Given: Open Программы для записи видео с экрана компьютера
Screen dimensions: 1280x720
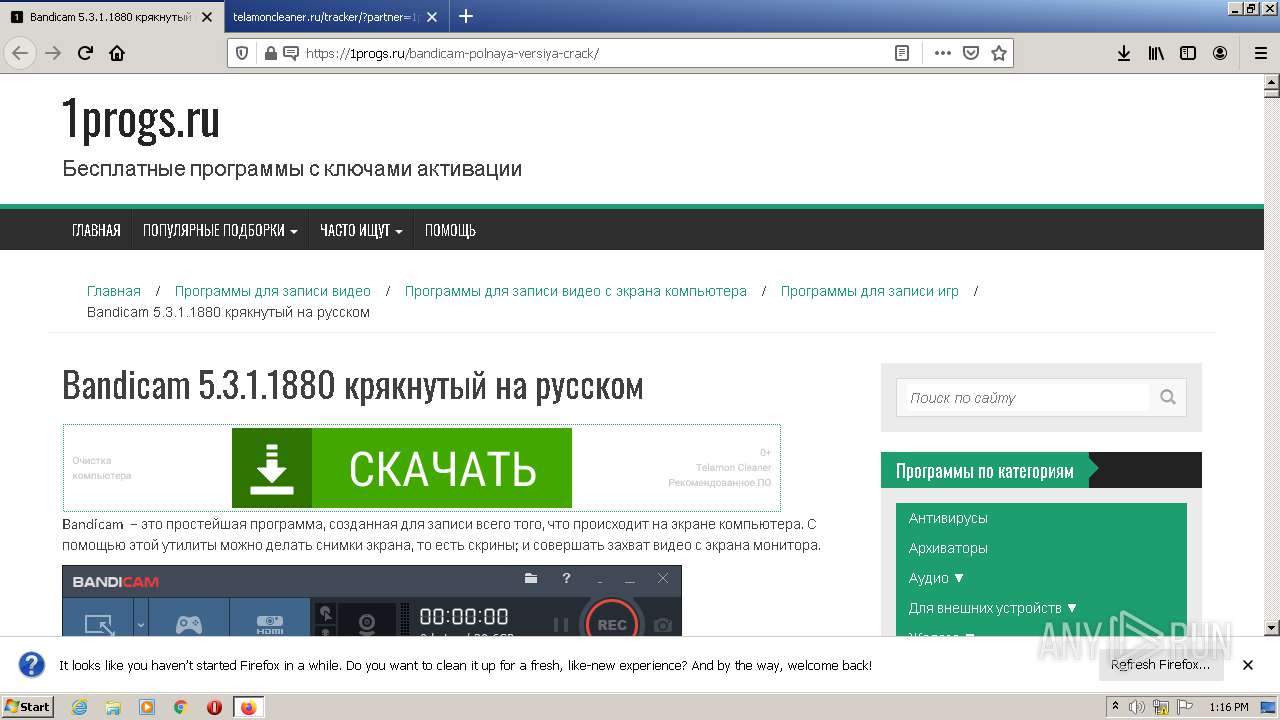Looking at the screenshot, I should [576, 291].
